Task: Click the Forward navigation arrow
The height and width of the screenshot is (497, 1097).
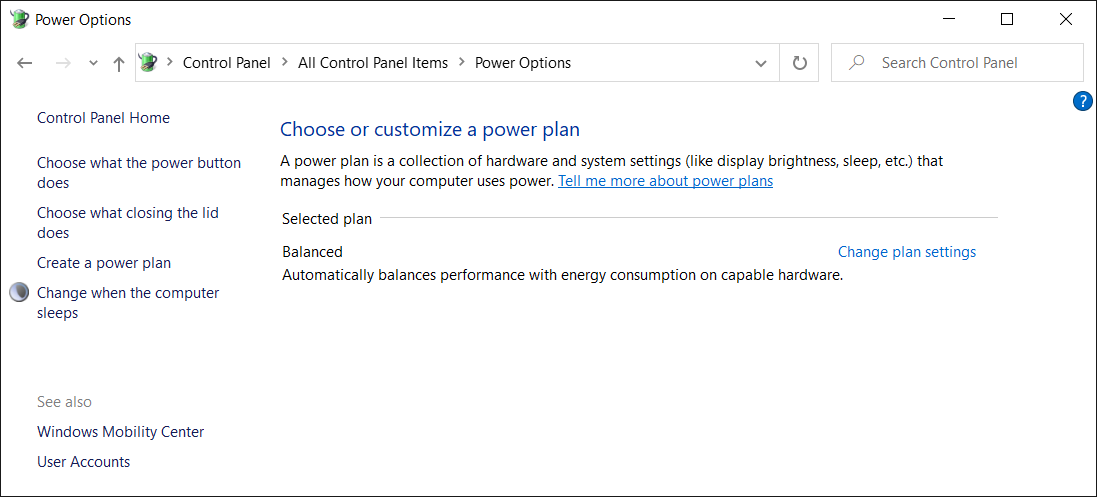Action: (x=63, y=63)
